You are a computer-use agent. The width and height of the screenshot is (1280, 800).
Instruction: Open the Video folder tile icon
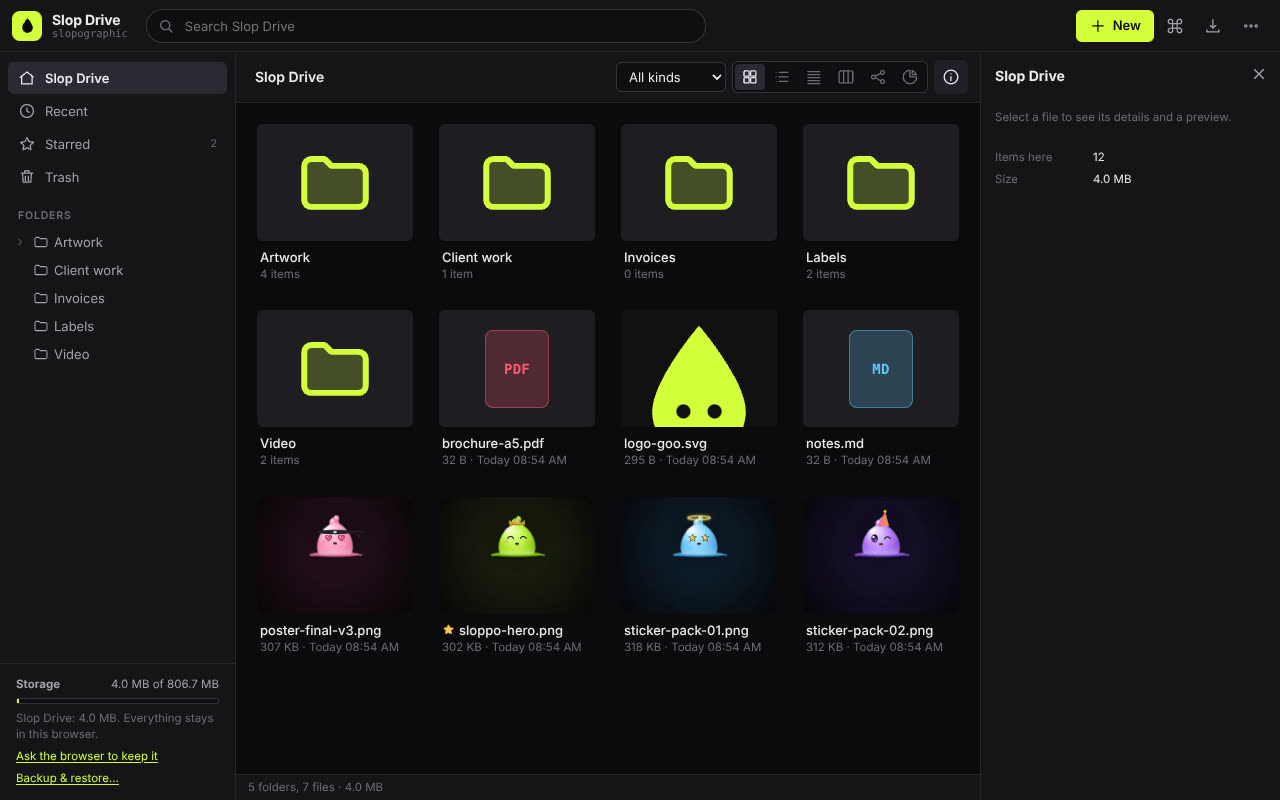point(335,368)
